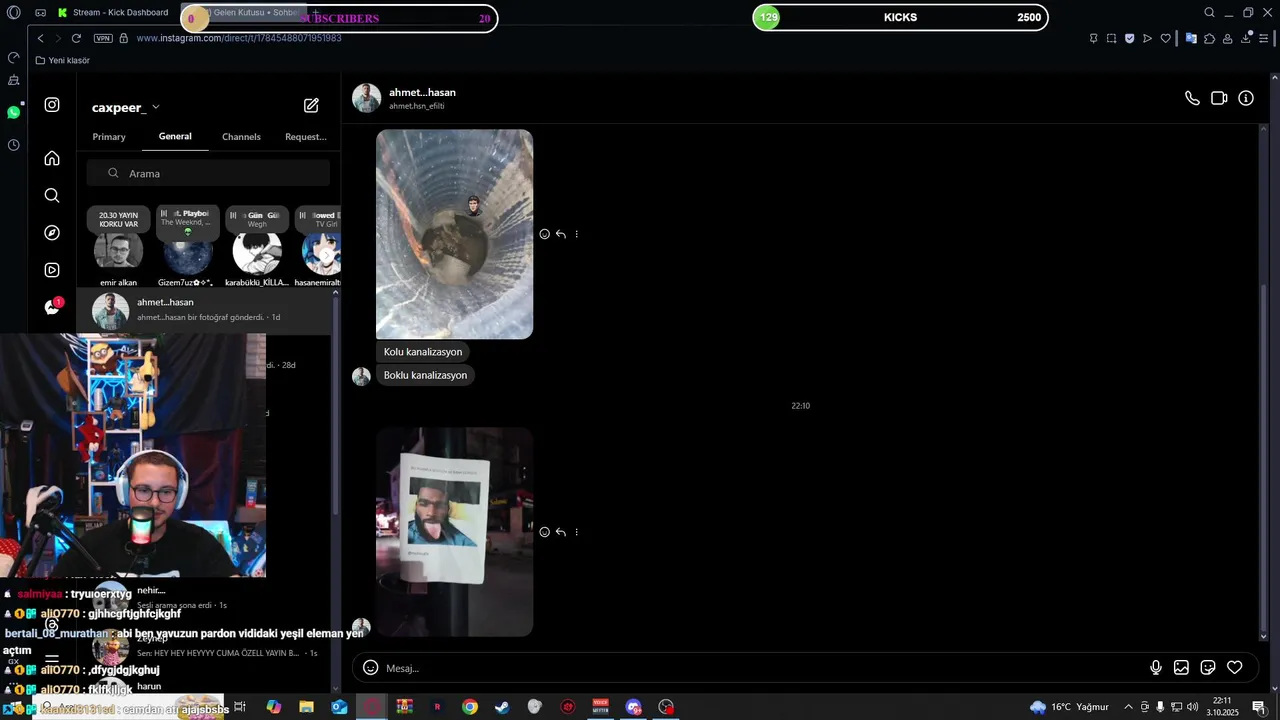Open Instagram search magnifier in sidebar

click(x=52, y=195)
